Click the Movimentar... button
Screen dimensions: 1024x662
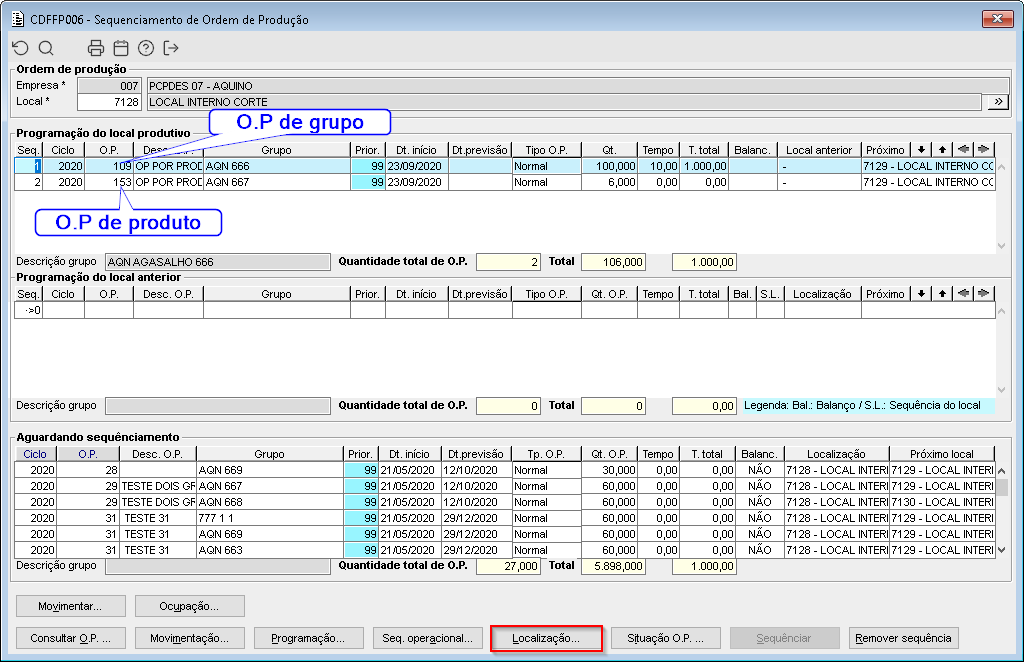point(69,606)
